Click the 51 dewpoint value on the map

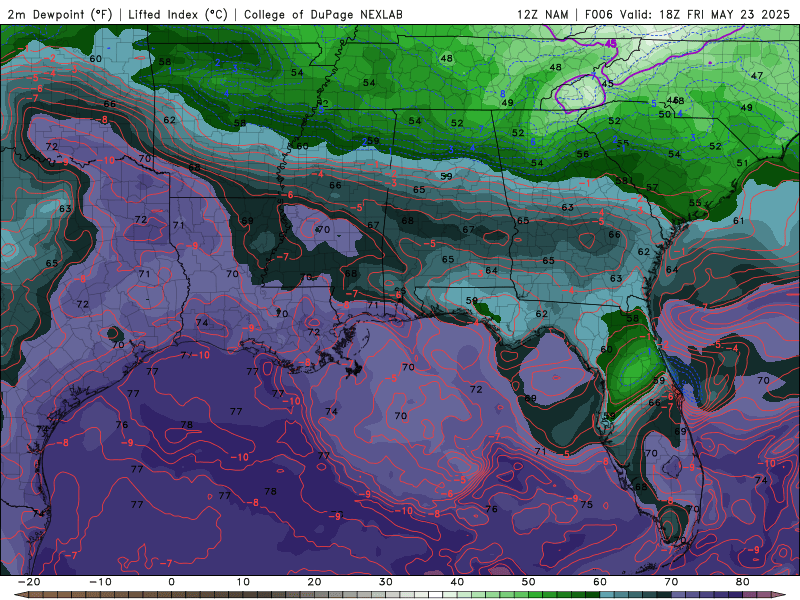(742, 163)
